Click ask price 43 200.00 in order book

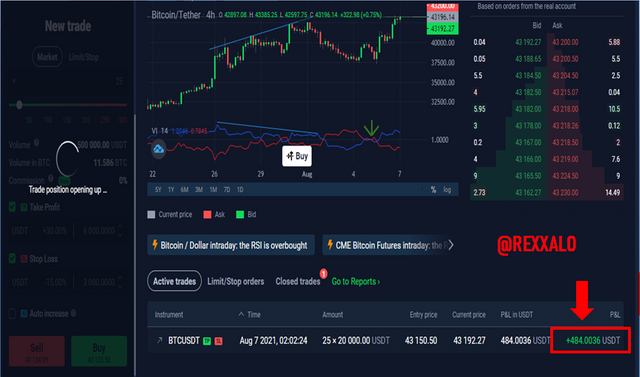tap(565, 42)
